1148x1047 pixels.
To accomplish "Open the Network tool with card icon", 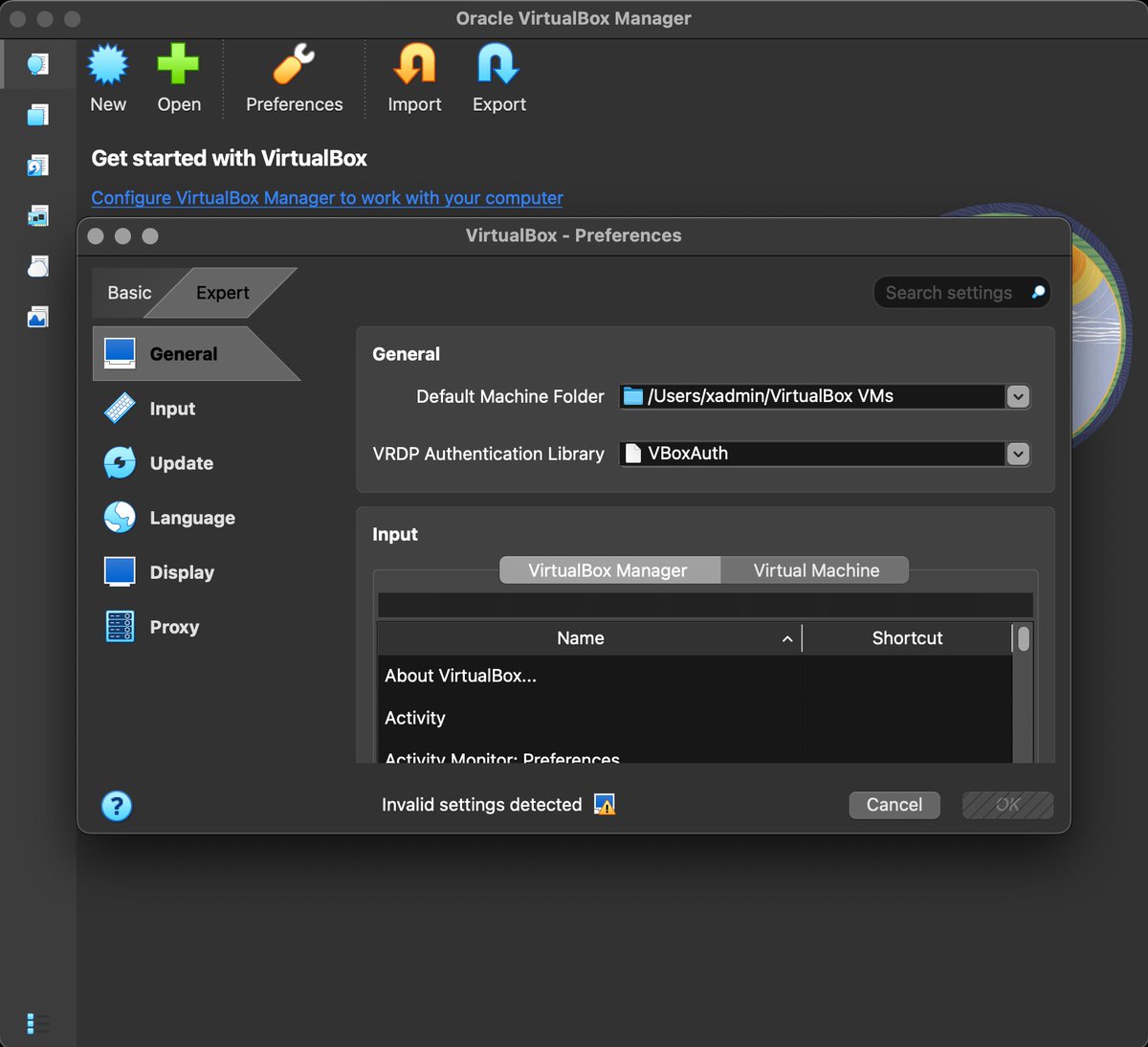I will pos(37,216).
